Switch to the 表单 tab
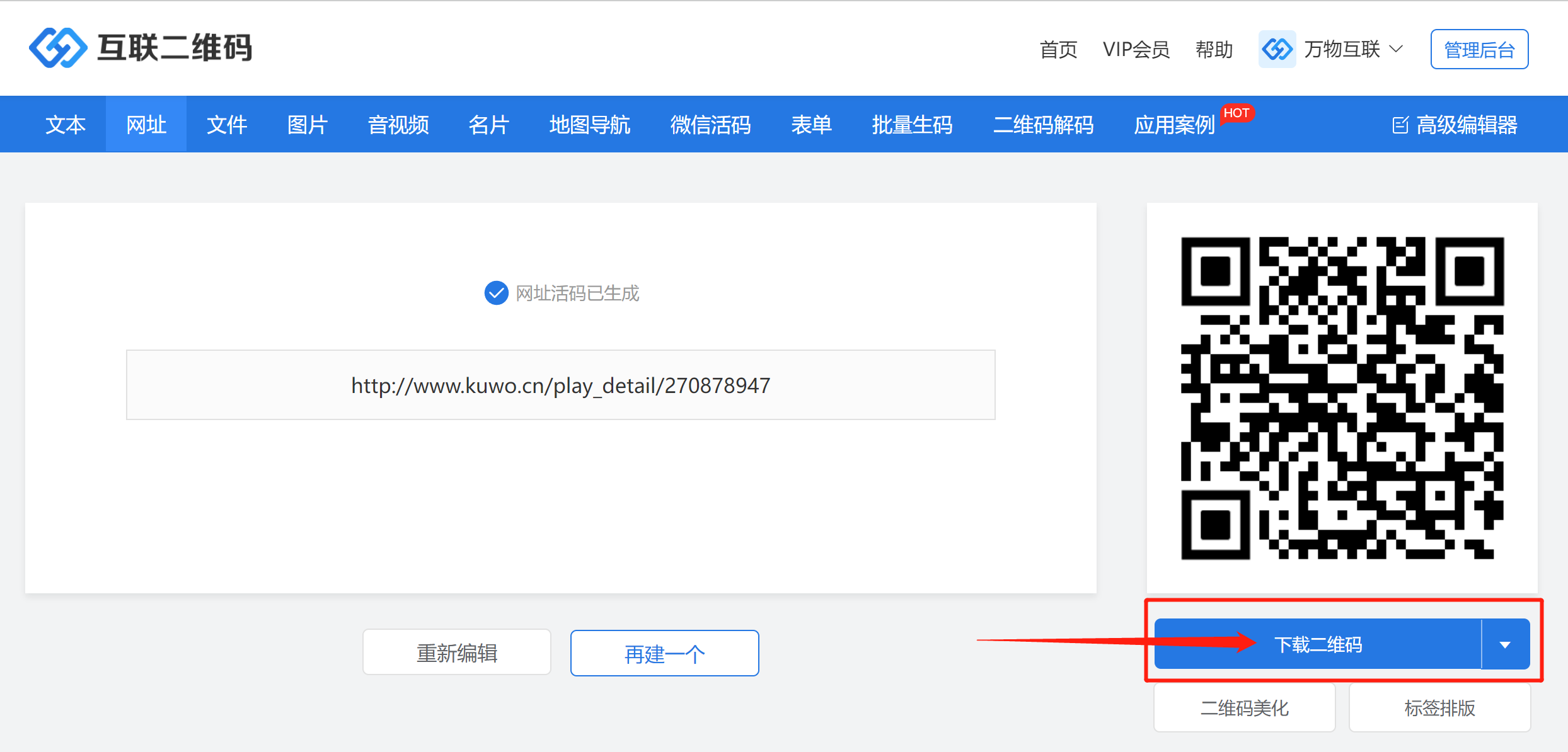This screenshot has height=752, width=1568. coord(812,125)
